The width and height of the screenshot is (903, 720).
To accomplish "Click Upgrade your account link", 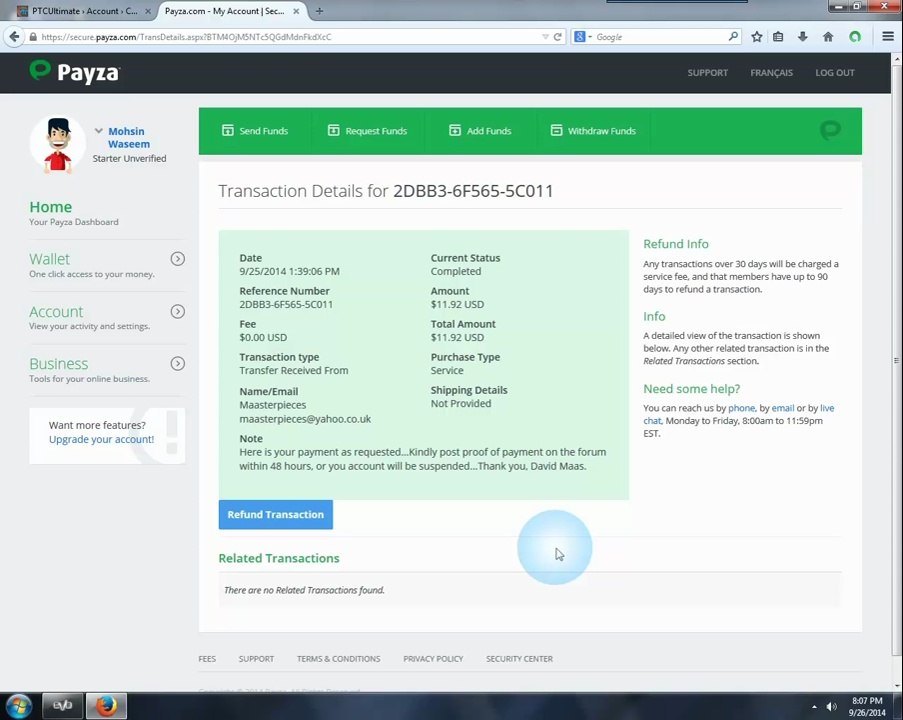I will coord(101,439).
